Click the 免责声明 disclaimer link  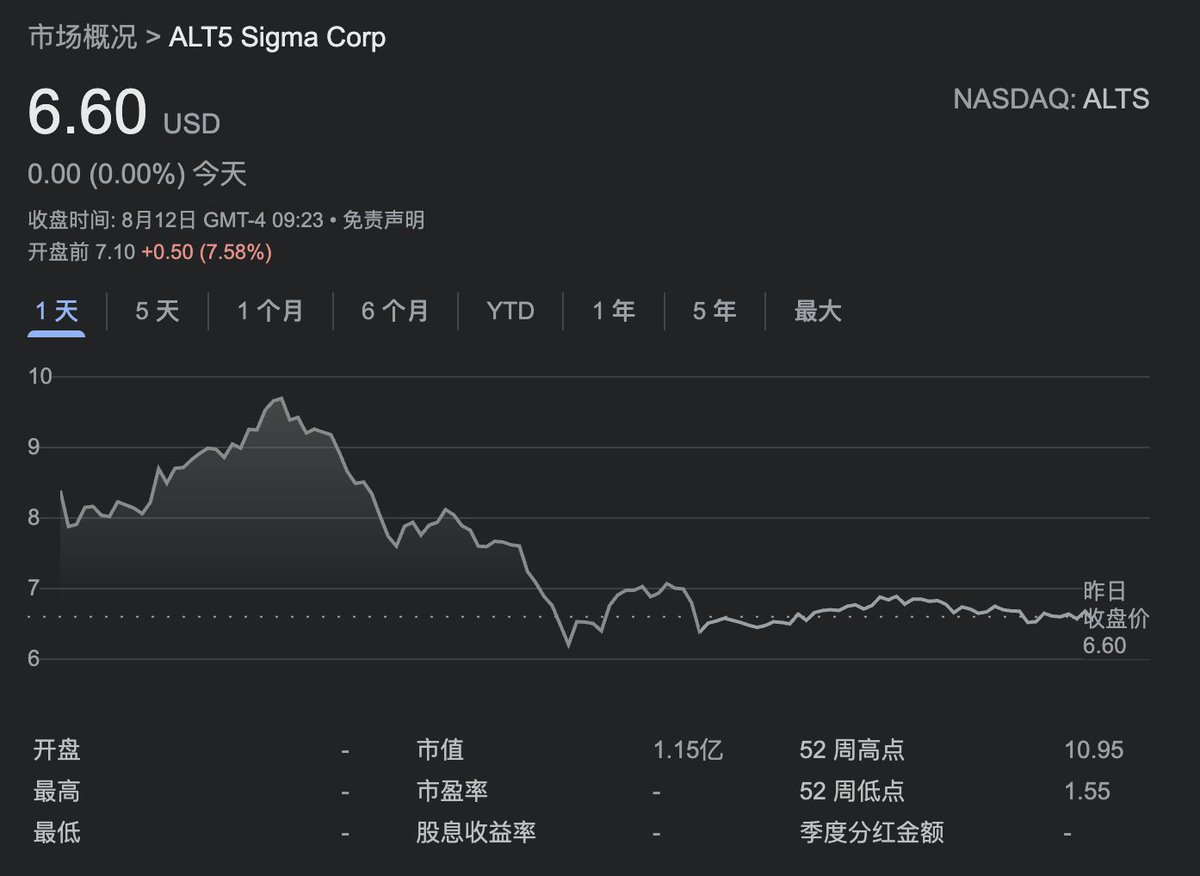point(383,220)
